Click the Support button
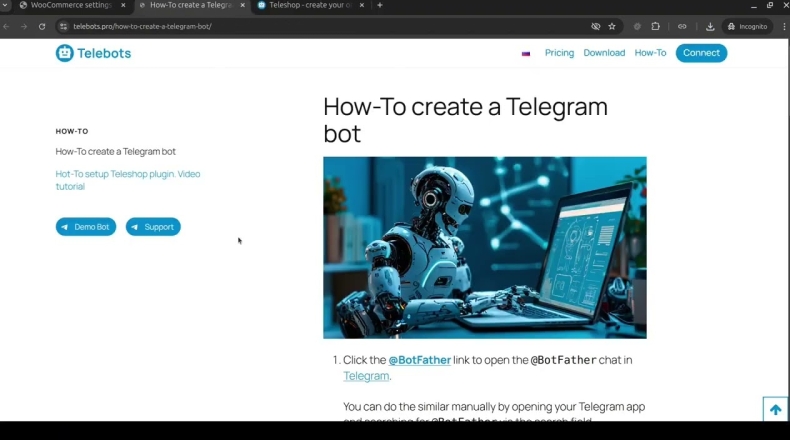790x440 pixels. pos(153,227)
